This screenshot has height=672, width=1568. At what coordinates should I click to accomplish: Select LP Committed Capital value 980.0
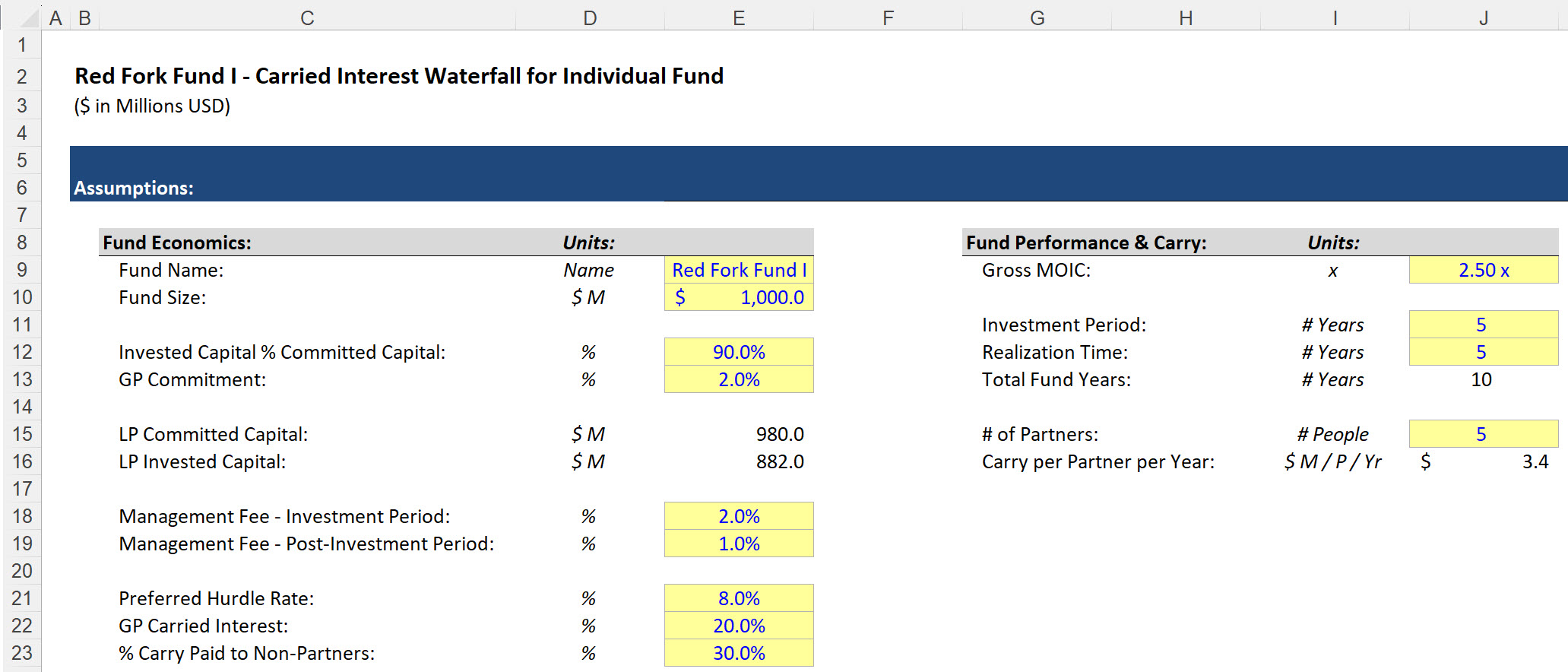(739, 434)
